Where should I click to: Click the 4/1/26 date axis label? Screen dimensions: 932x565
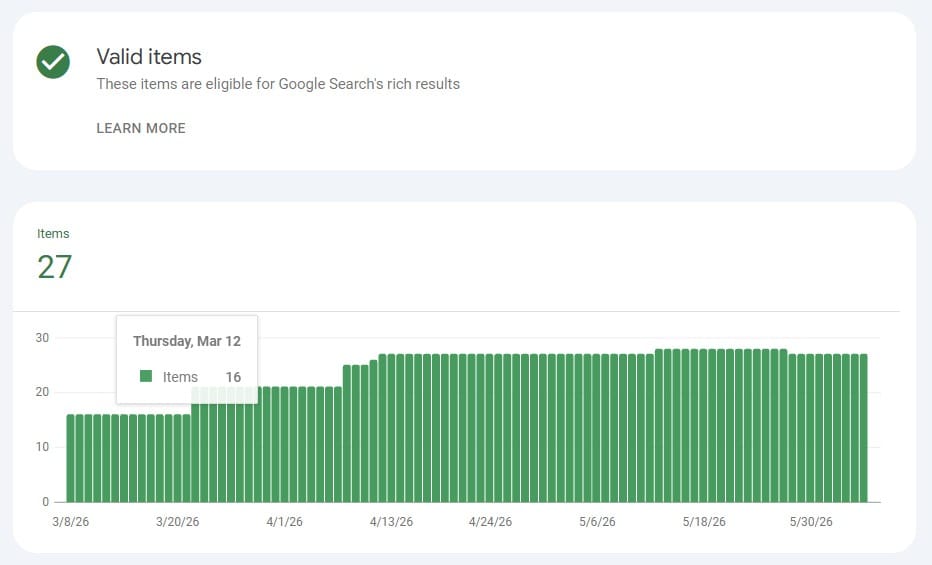284,522
